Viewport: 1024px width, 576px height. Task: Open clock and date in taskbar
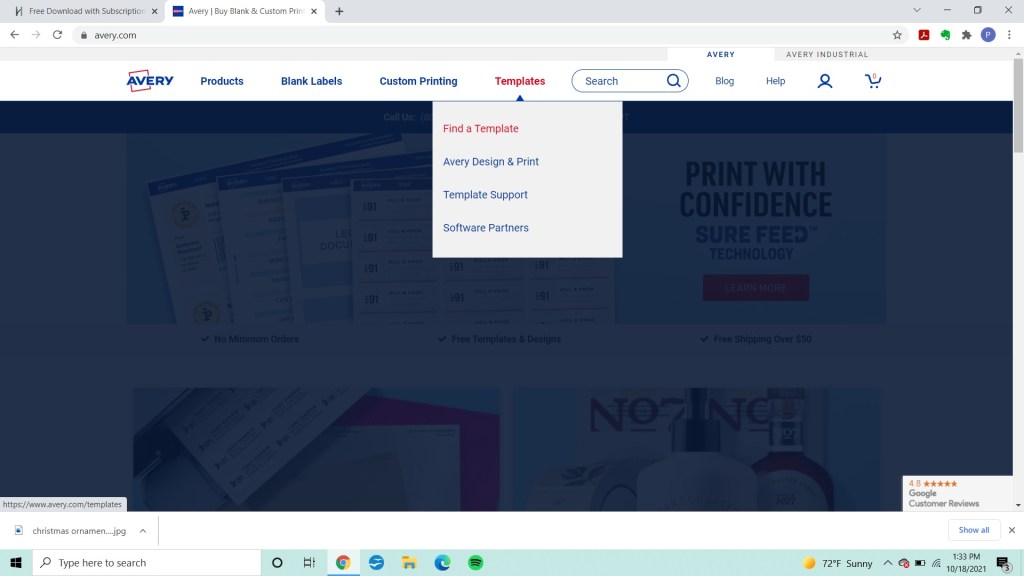coord(967,562)
